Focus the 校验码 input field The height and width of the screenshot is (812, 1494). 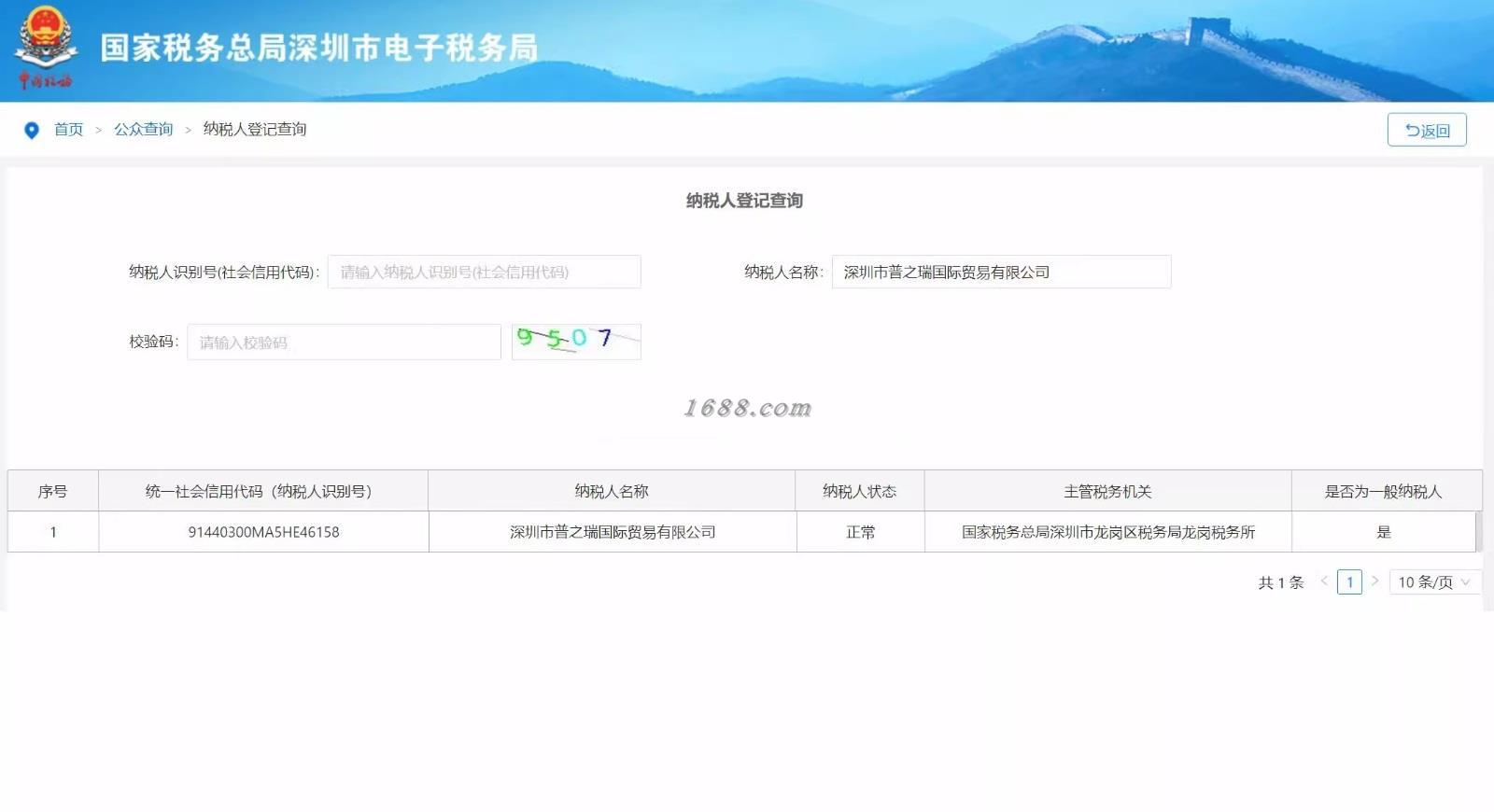[344, 342]
